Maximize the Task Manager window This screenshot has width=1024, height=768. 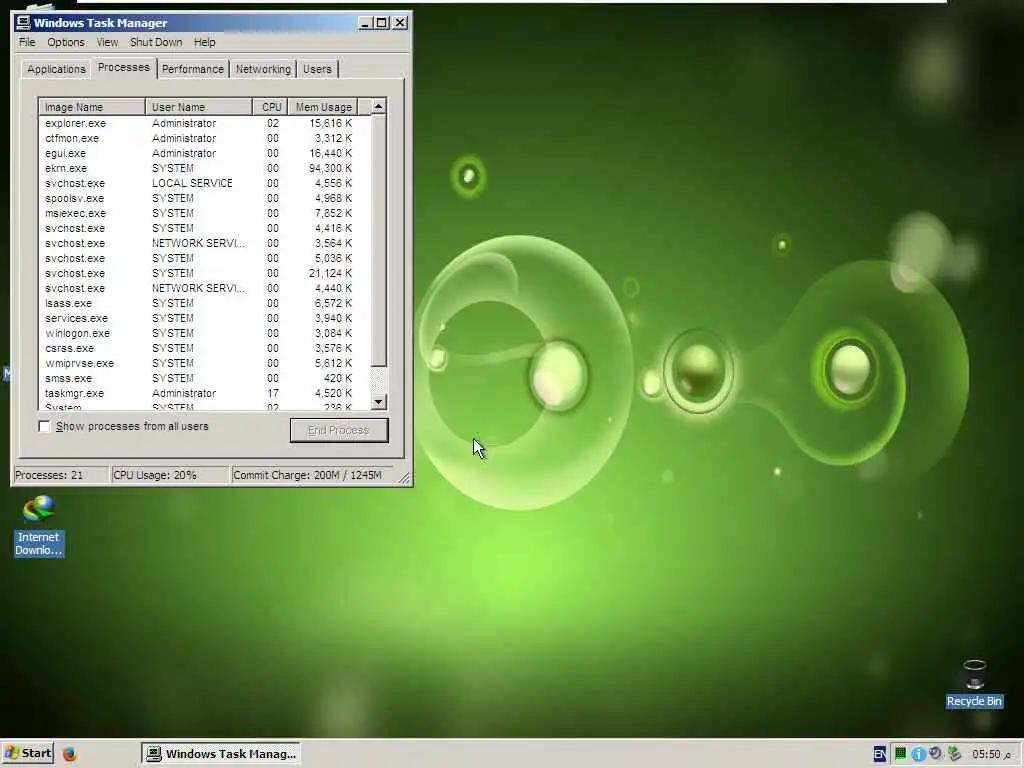[x=381, y=23]
